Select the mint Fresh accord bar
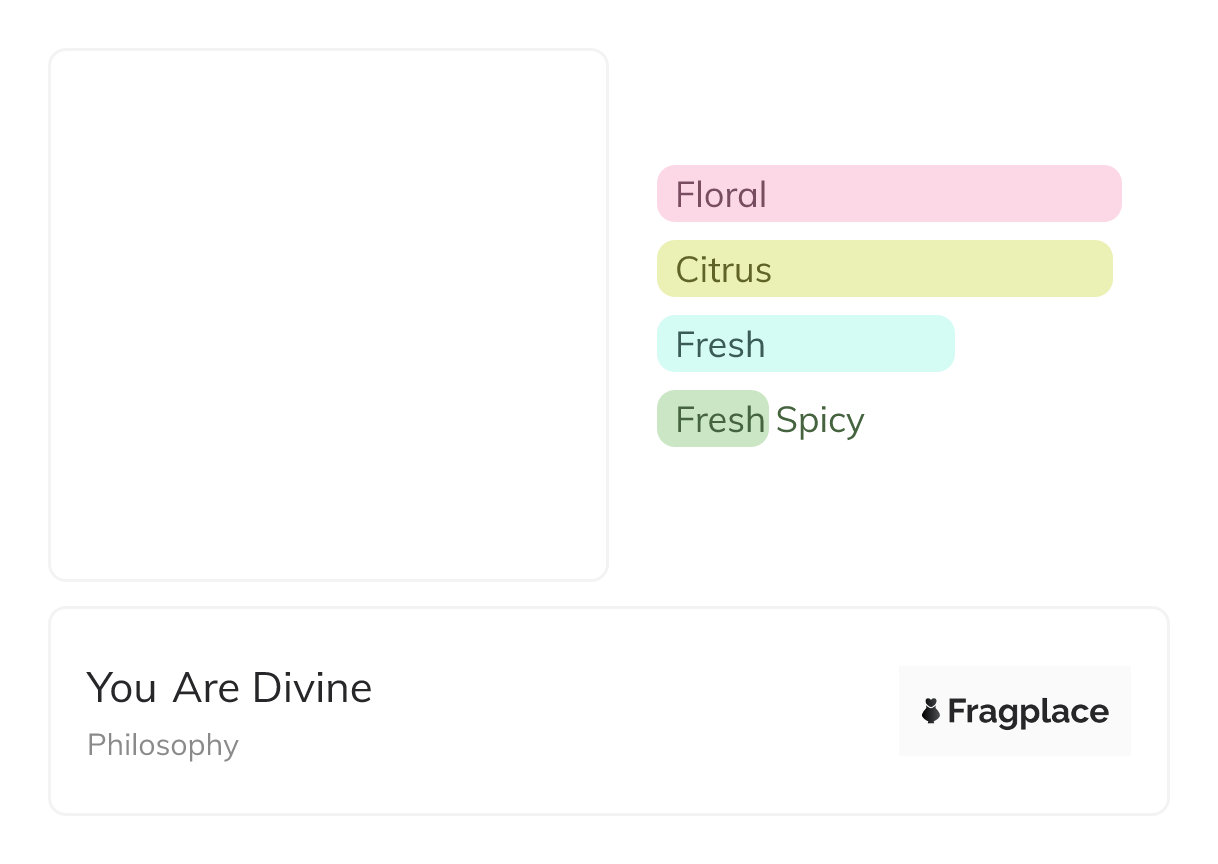The width and height of the screenshot is (1218, 864). point(860,344)
